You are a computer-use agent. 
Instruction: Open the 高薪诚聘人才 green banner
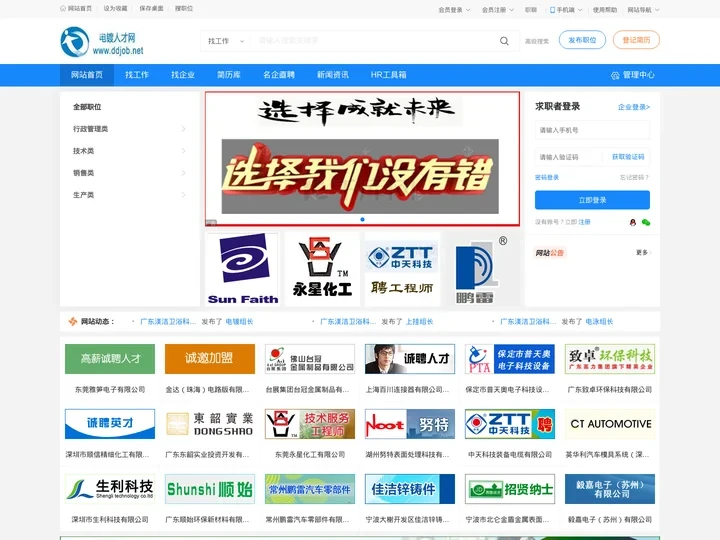click(110, 359)
